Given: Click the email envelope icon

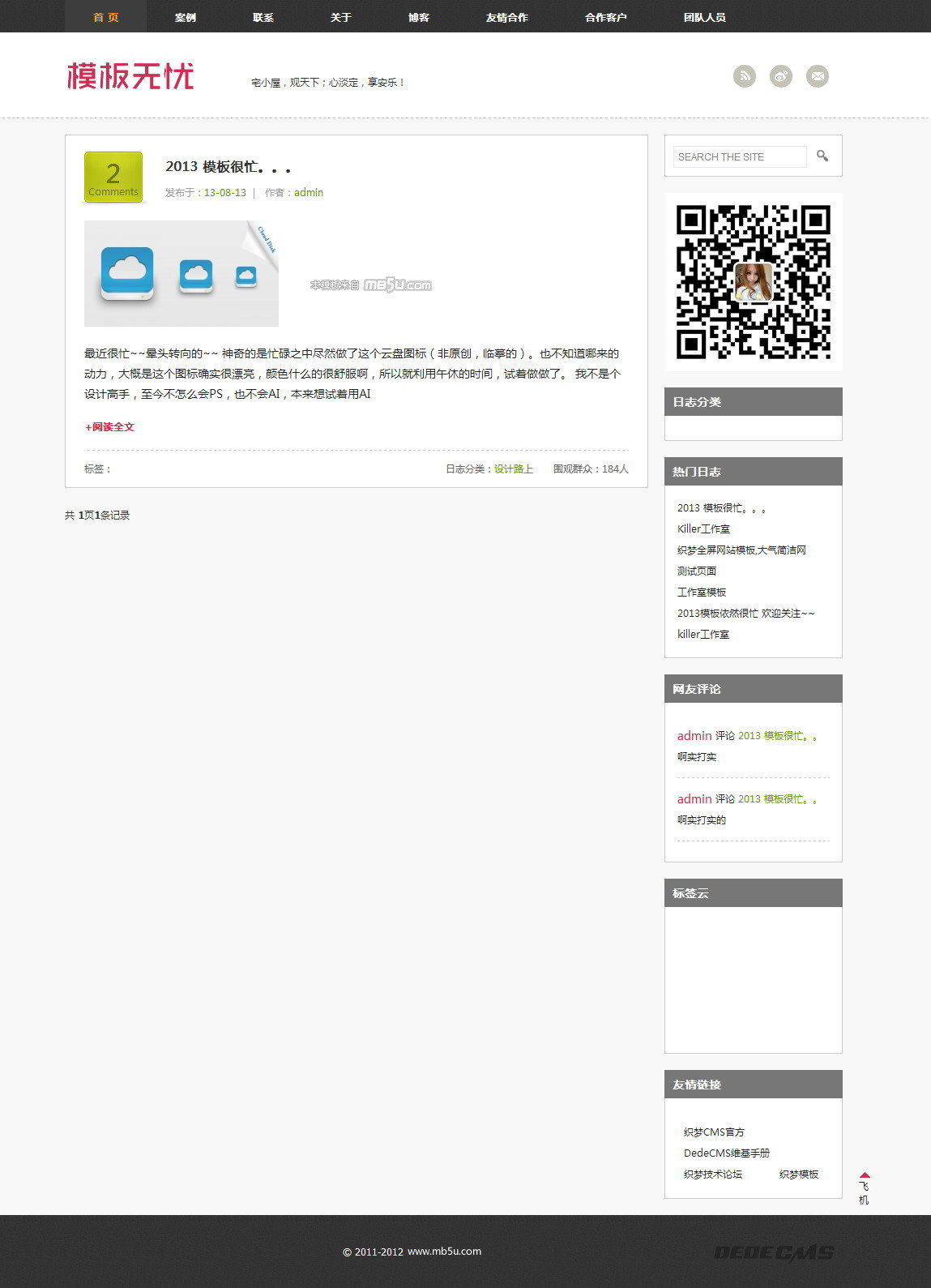Looking at the screenshot, I should coord(818,76).
